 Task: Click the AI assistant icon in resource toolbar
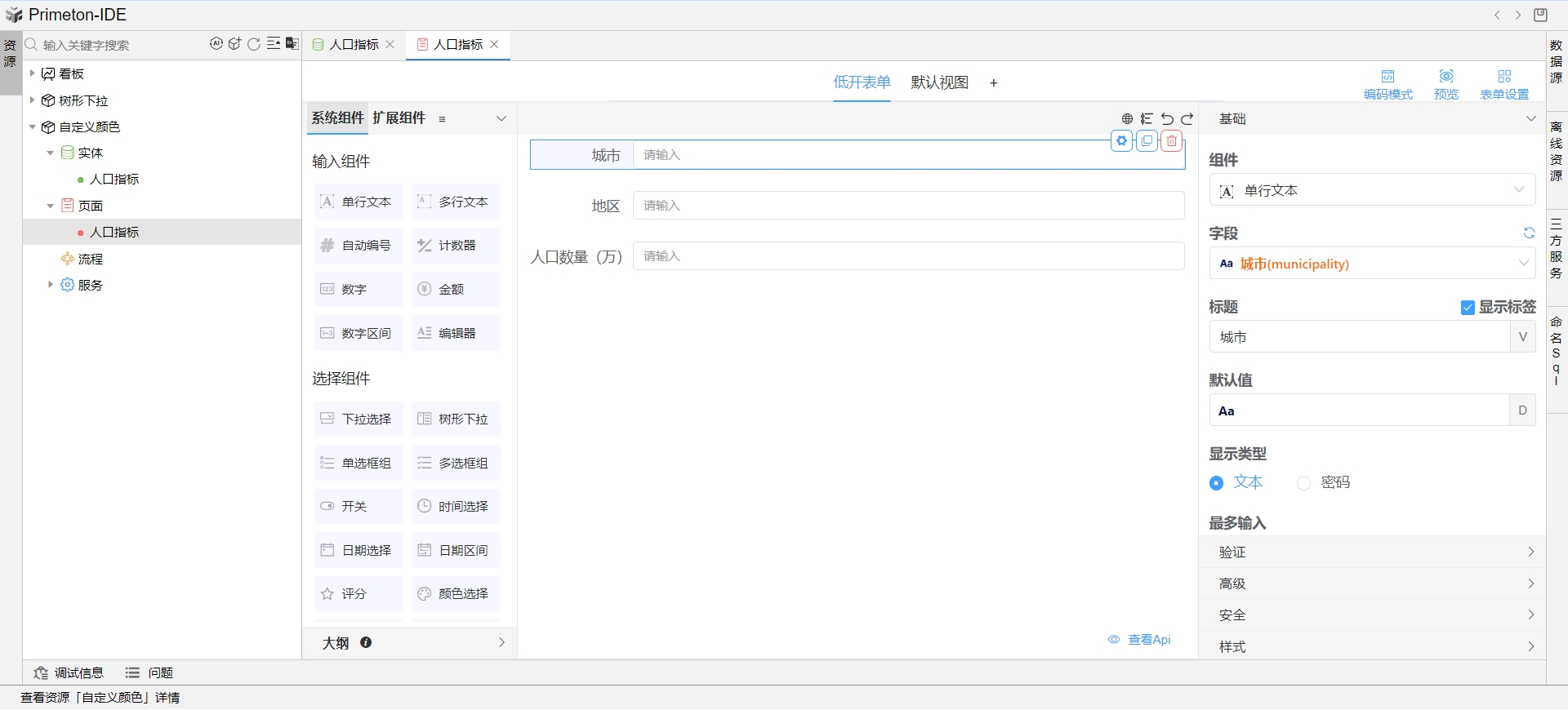click(216, 44)
